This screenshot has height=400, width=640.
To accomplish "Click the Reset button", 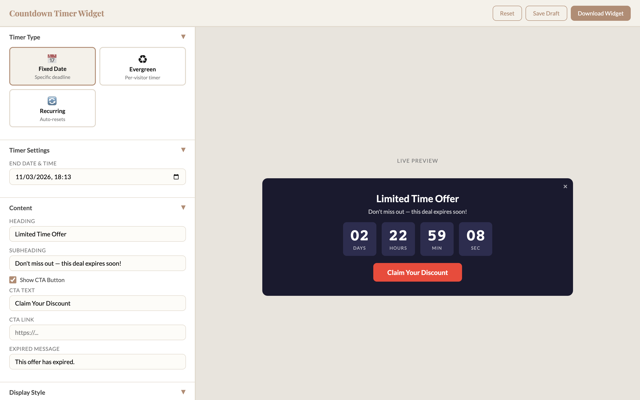I will coord(507,13).
